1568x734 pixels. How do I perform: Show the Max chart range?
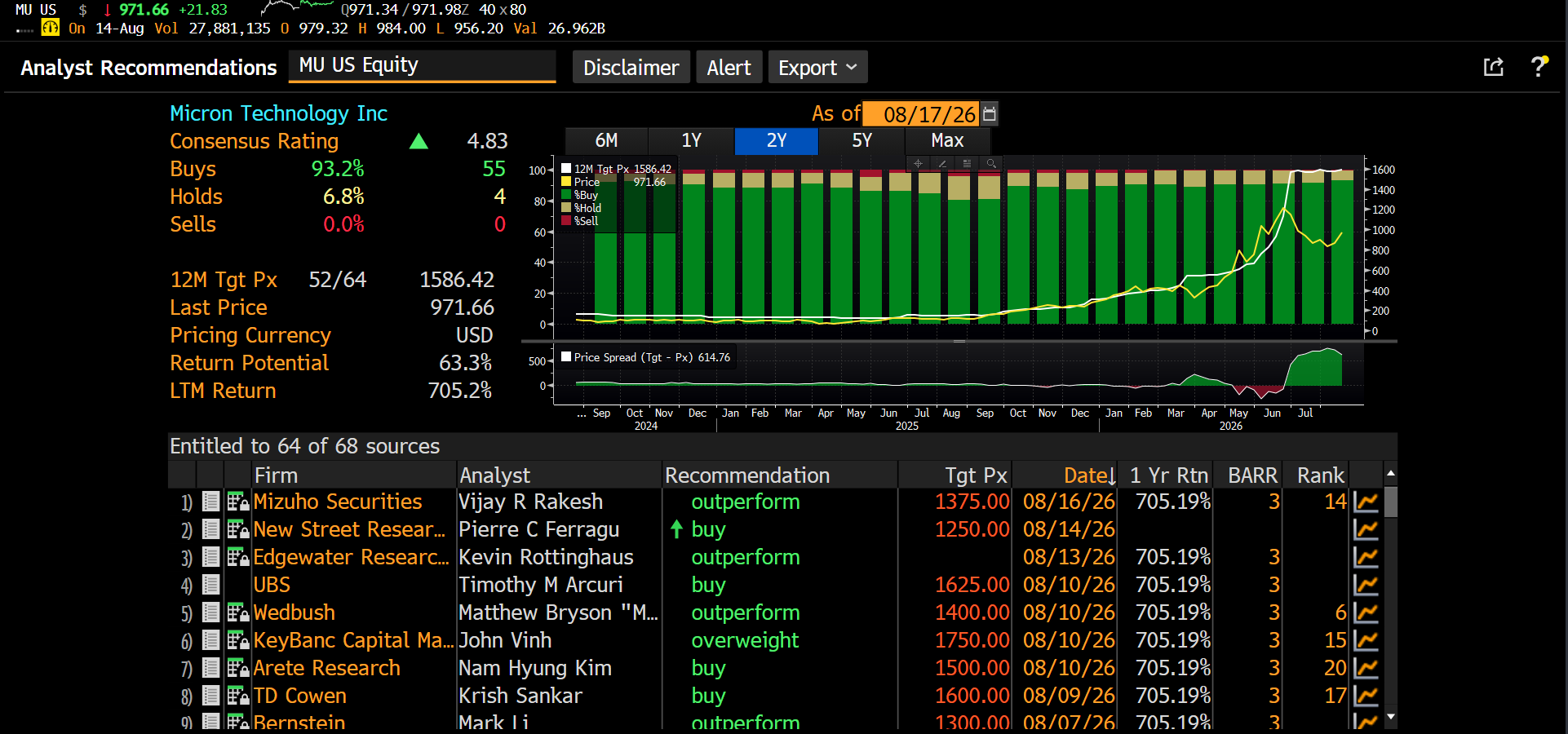947,140
